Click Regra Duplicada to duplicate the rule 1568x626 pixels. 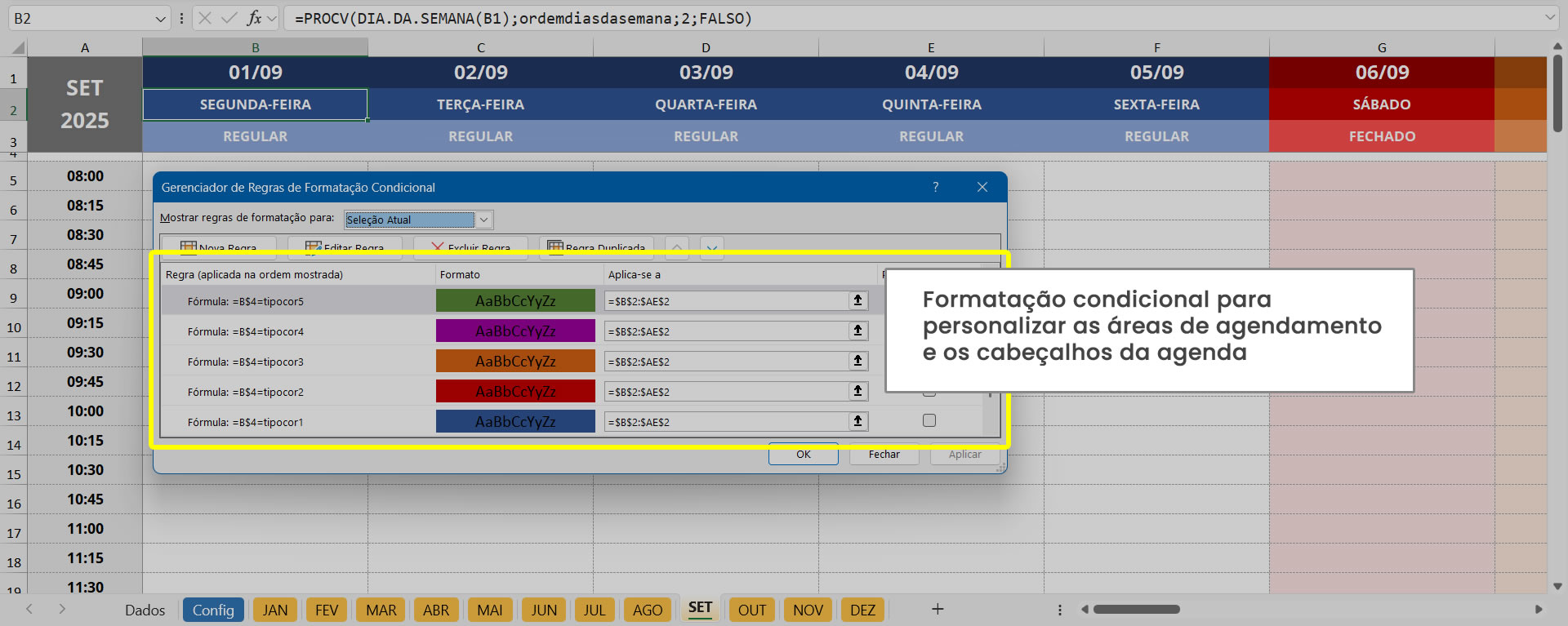pyautogui.click(x=597, y=247)
